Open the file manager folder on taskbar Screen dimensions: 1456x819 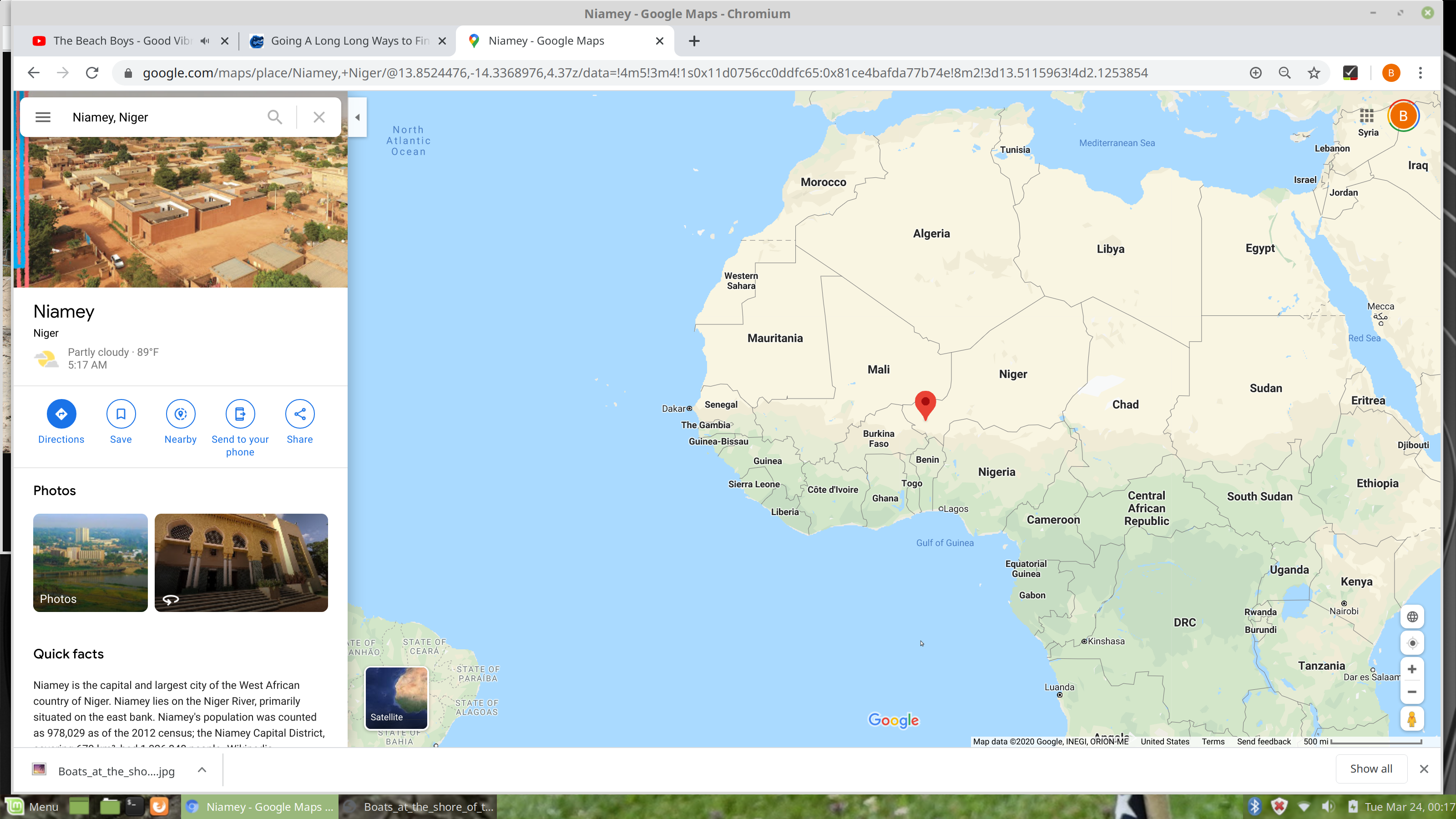[x=109, y=807]
